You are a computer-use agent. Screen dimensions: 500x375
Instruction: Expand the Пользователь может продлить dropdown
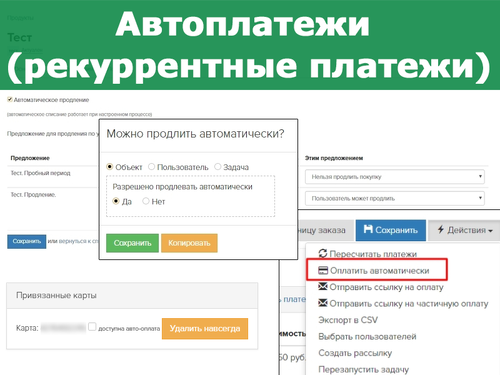395,198
